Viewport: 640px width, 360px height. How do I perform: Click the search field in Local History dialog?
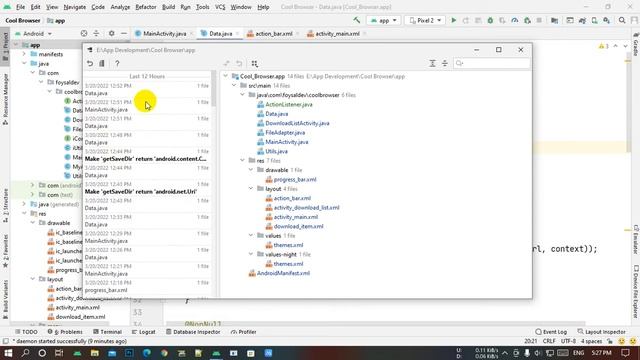(492, 63)
